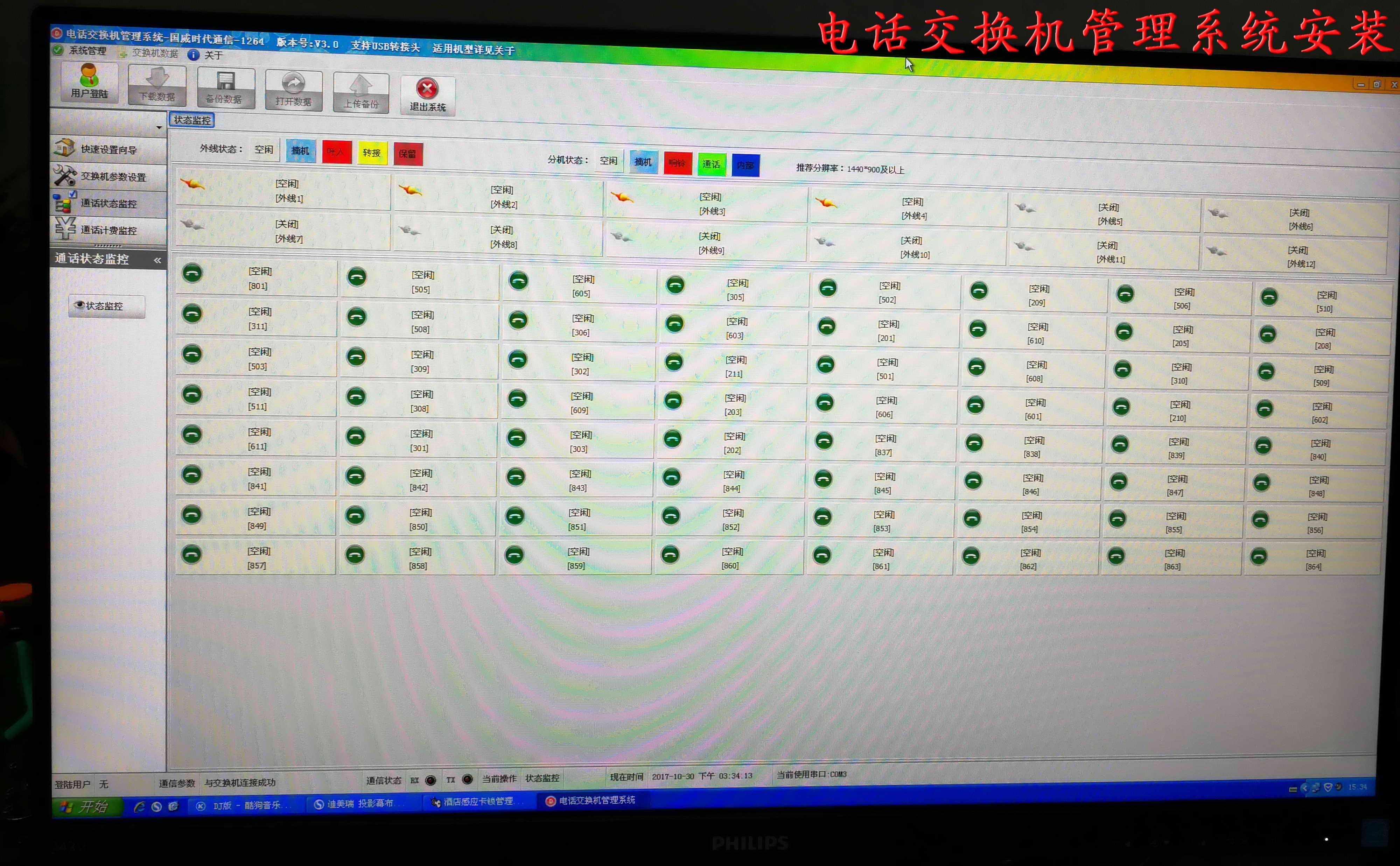Image resolution: width=1400 pixels, height=866 pixels.
Task: Click the red 呼入 trunk status swatch
Action: [x=337, y=152]
